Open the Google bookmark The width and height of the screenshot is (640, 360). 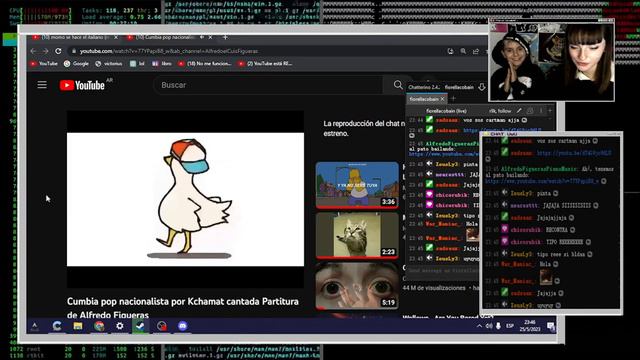click(76, 64)
